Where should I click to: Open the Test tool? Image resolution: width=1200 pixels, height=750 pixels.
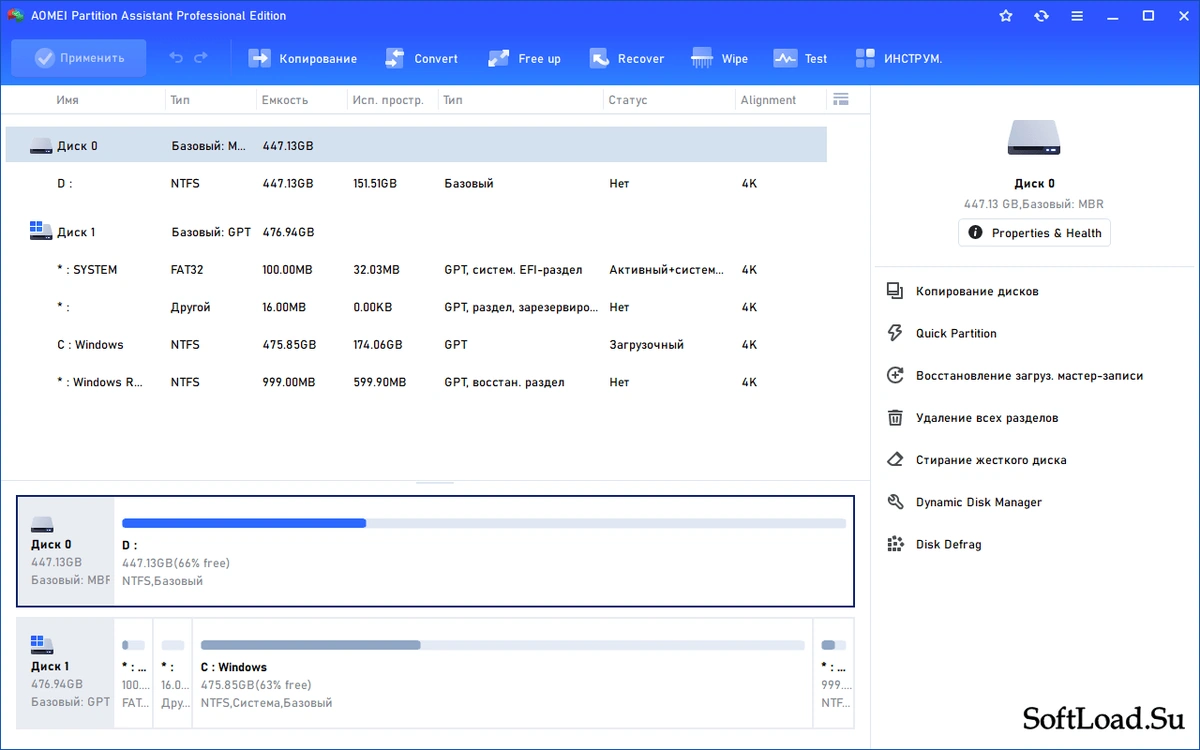(x=801, y=58)
